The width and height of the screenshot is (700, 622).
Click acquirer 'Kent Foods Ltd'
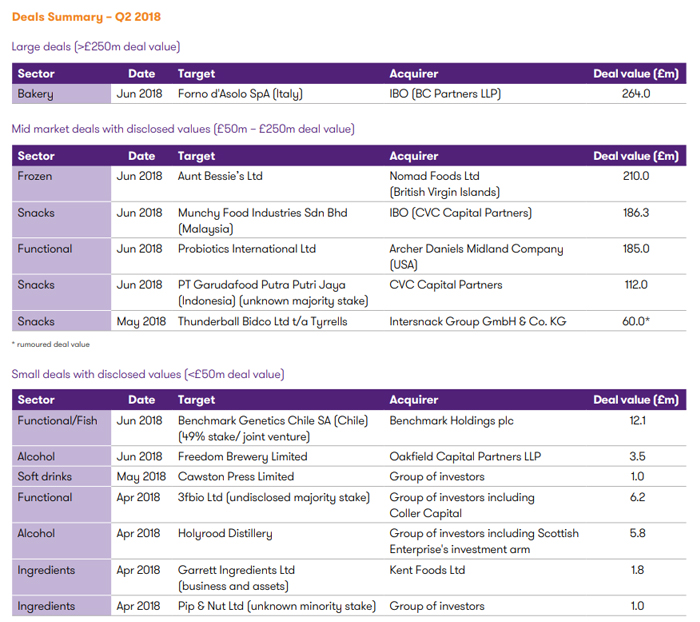coord(427,570)
